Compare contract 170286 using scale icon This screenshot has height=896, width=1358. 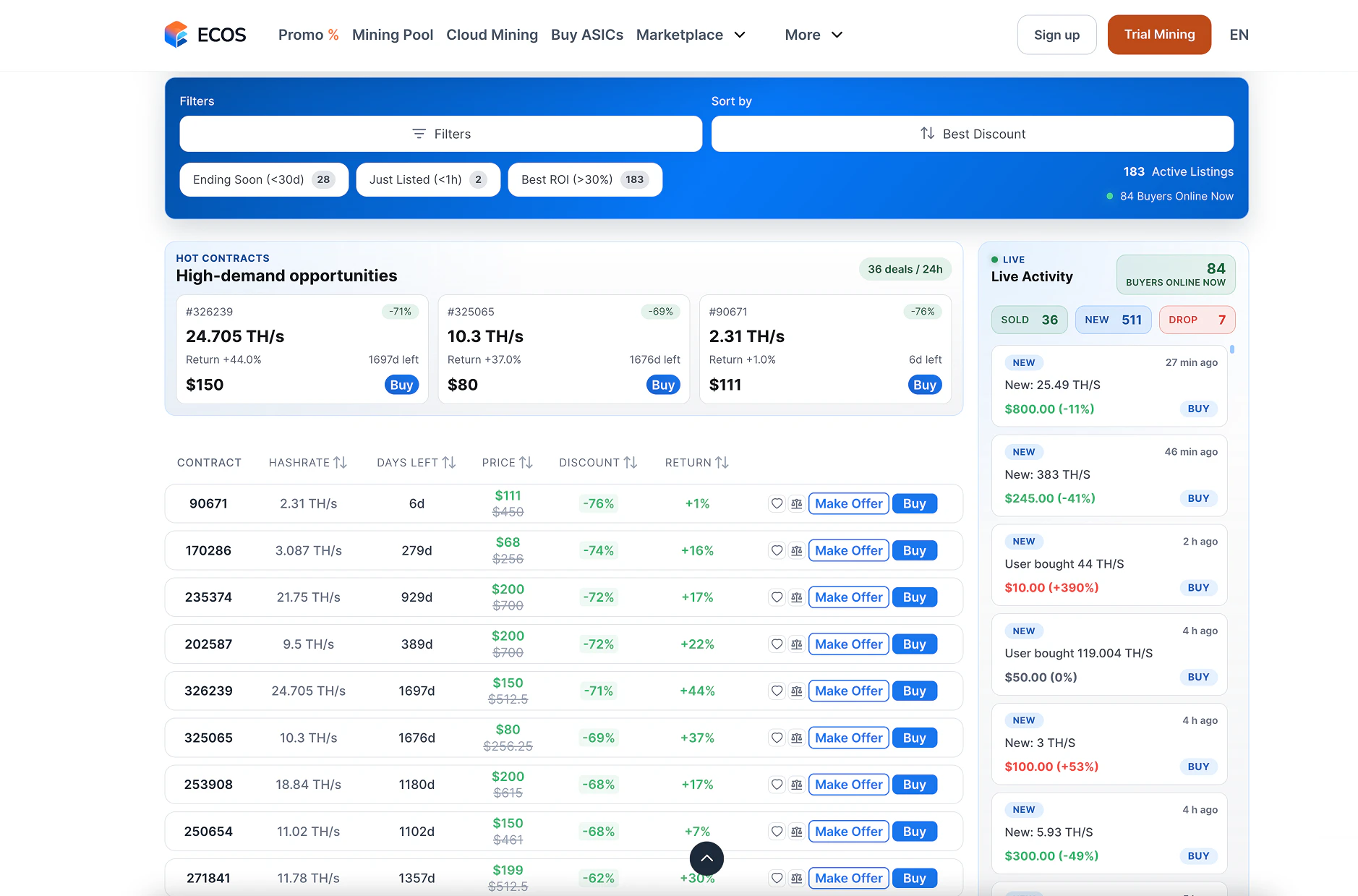(x=796, y=551)
